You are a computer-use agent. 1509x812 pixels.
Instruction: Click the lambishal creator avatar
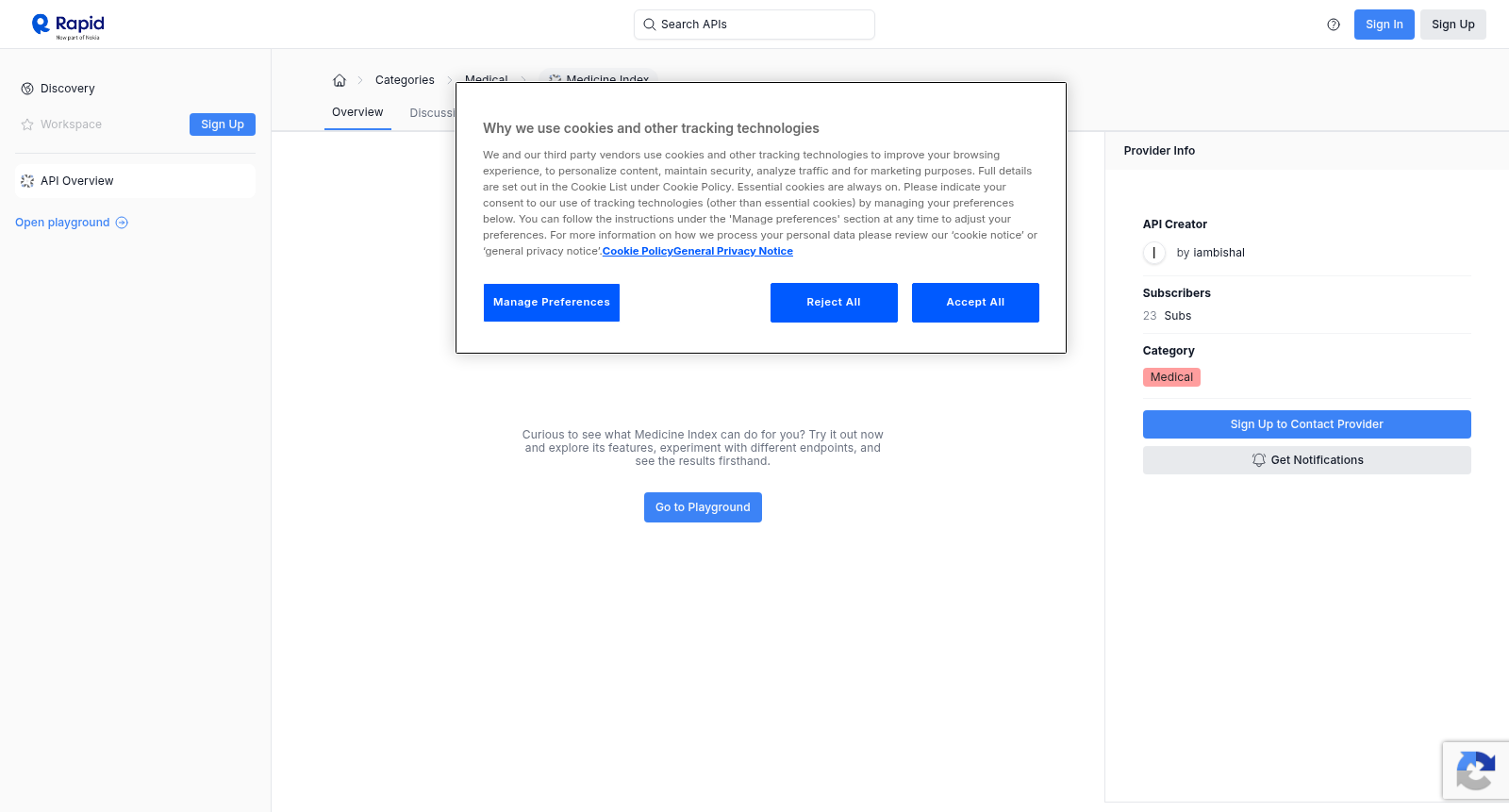[x=1153, y=253]
